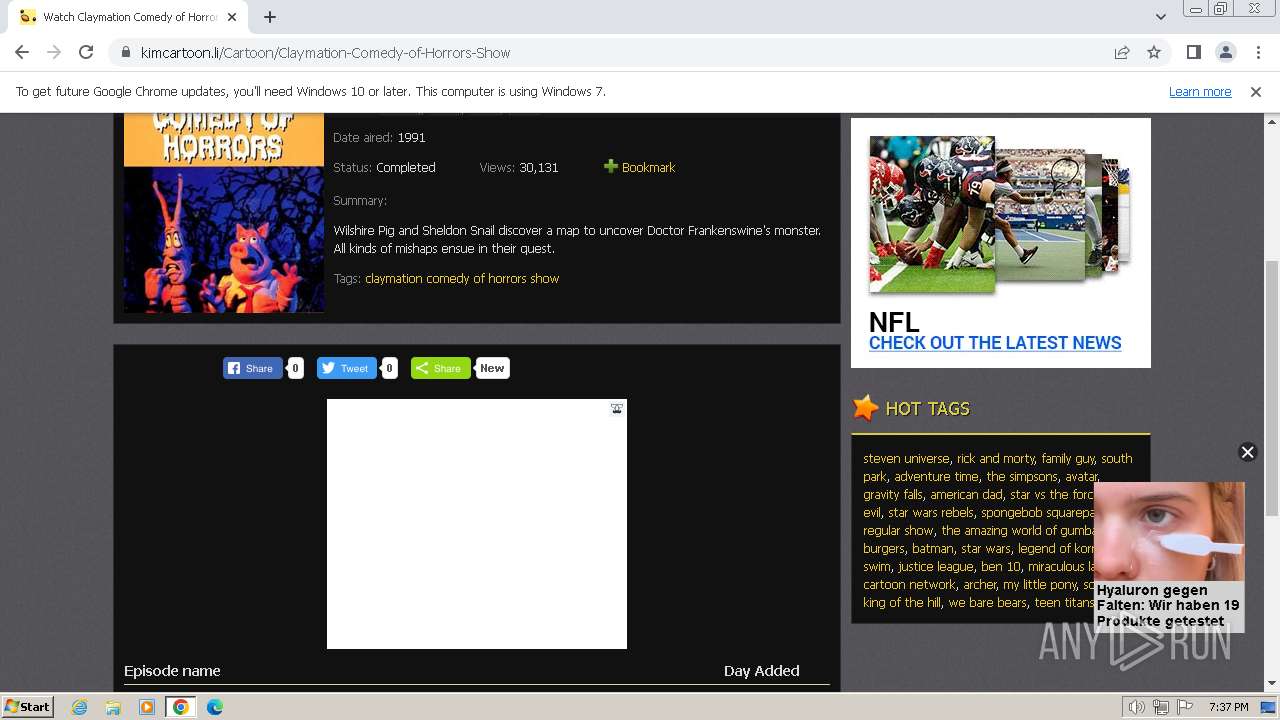Screen dimensions: 1280x720
Task: Click the Hot Tags star icon
Action: tap(865, 408)
